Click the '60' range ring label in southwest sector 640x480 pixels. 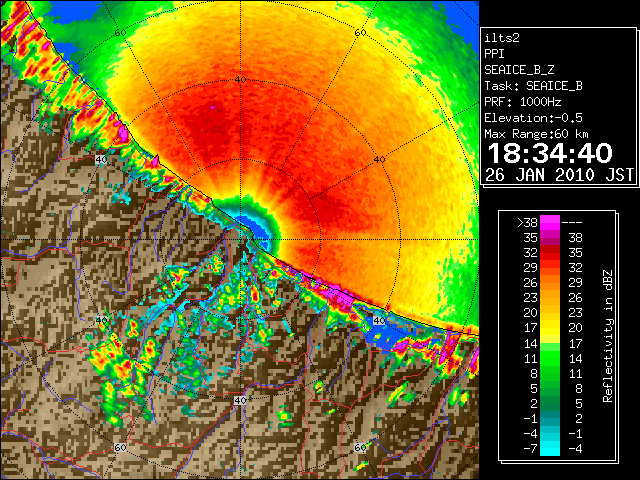tap(120, 448)
